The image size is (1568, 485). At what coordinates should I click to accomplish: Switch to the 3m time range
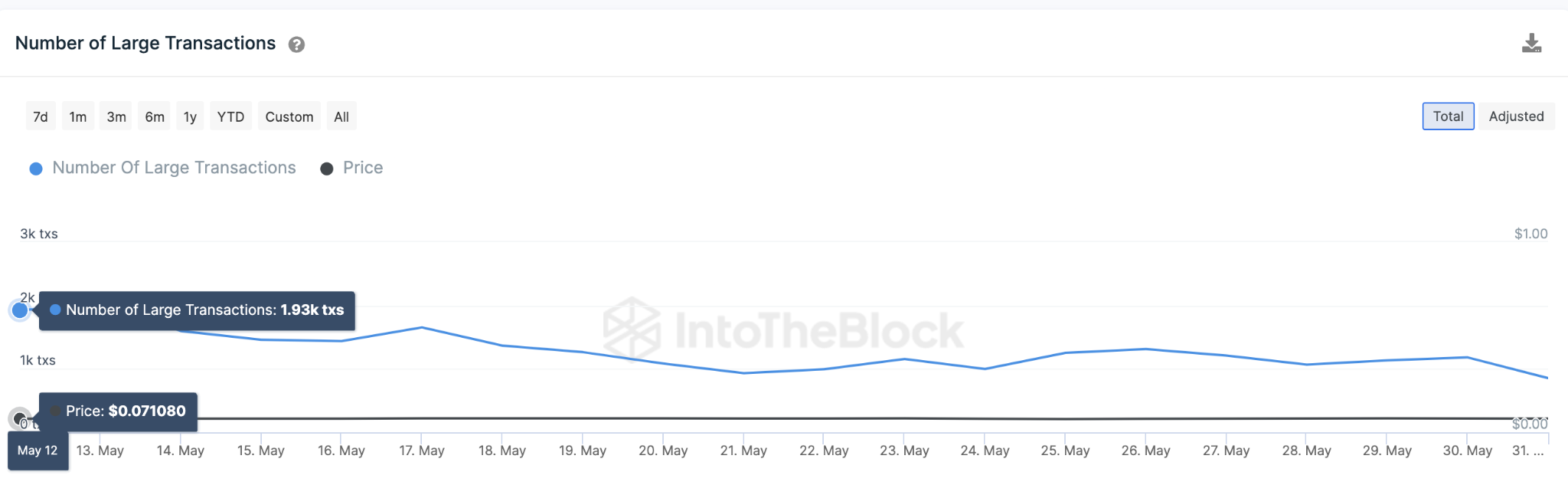116,116
